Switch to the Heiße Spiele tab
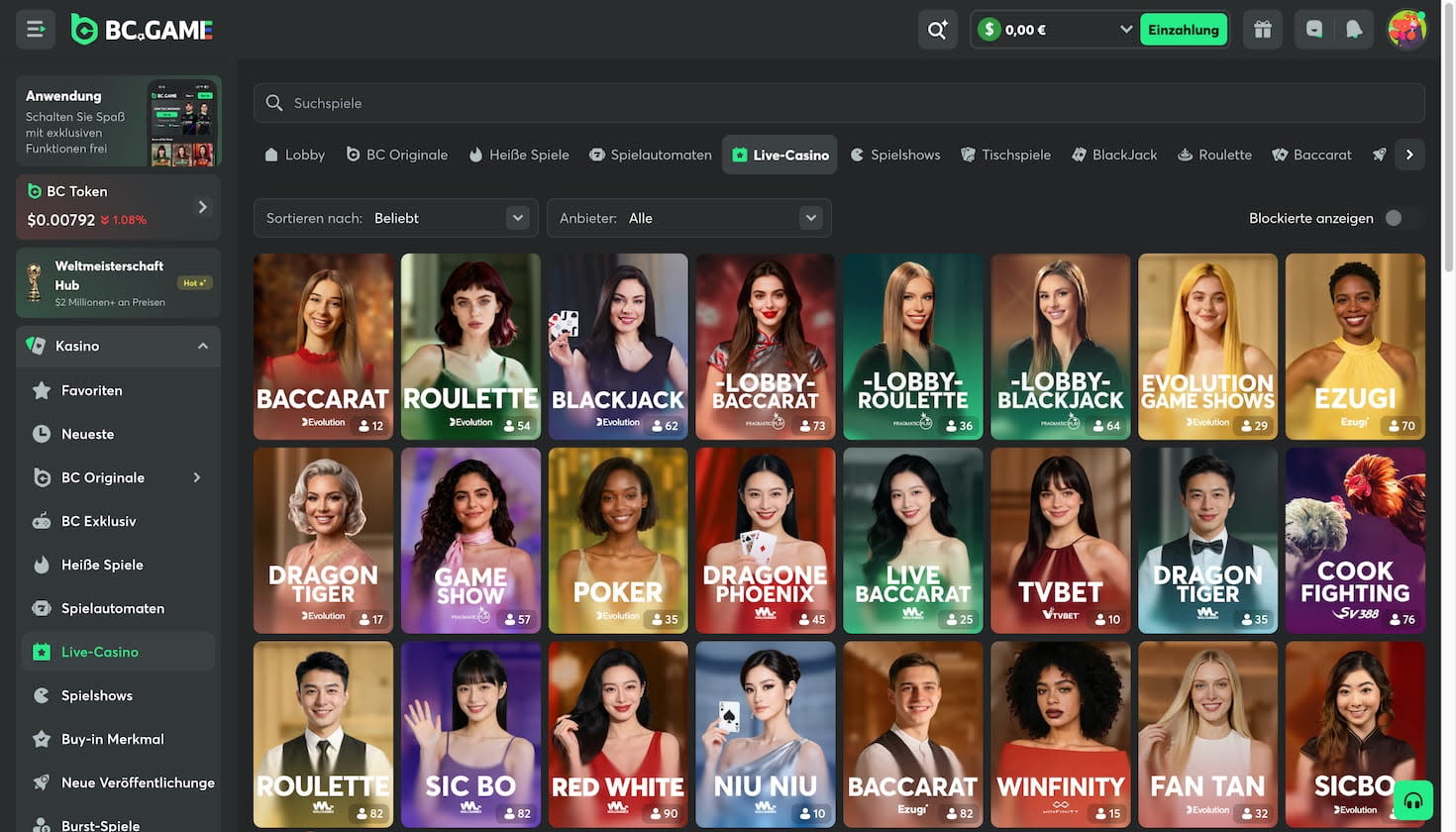This screenshot has height=832, width=1456. [x=519, y=155]
